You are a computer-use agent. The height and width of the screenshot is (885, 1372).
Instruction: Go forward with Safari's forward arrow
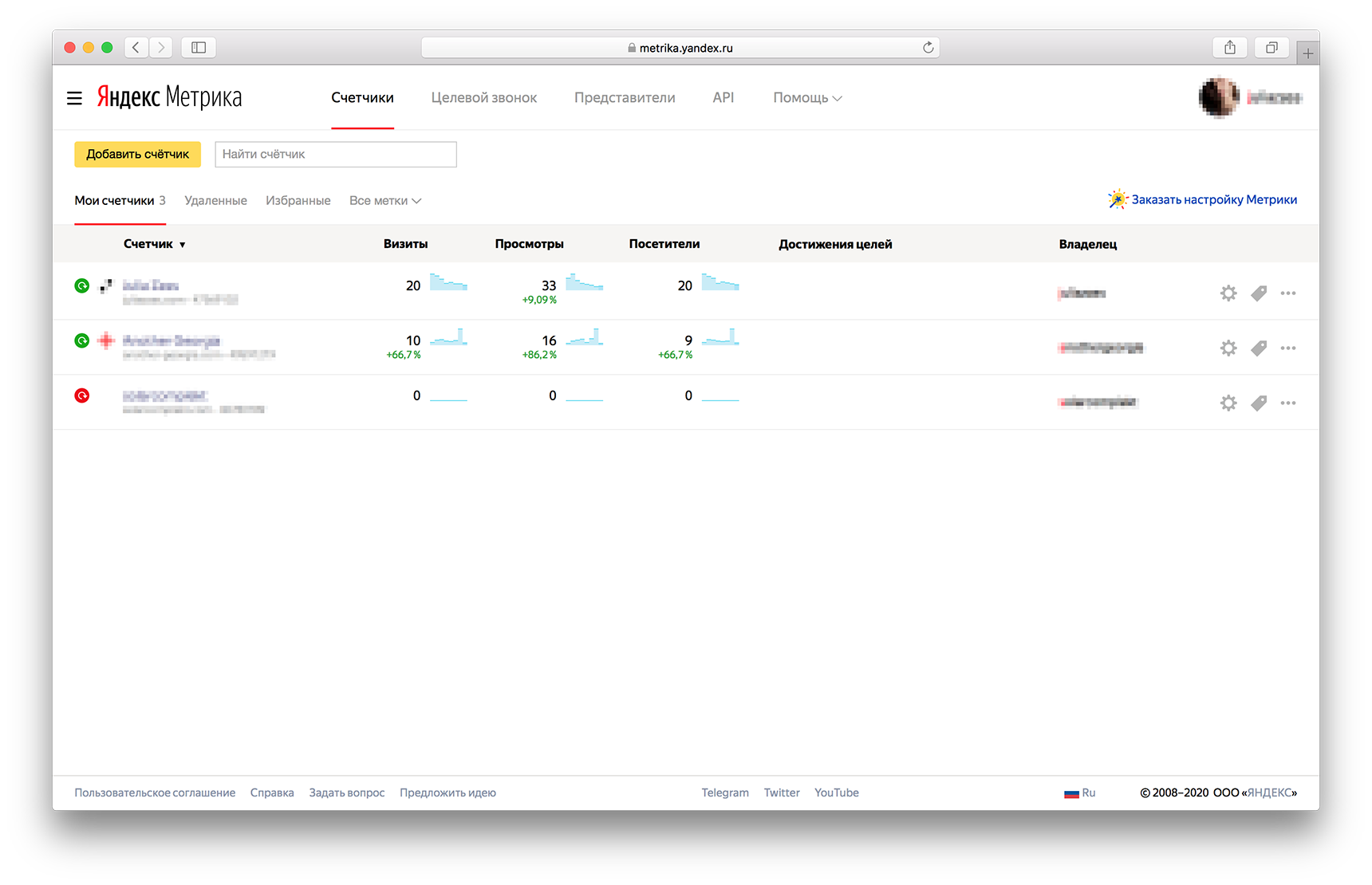click(160, 48)
